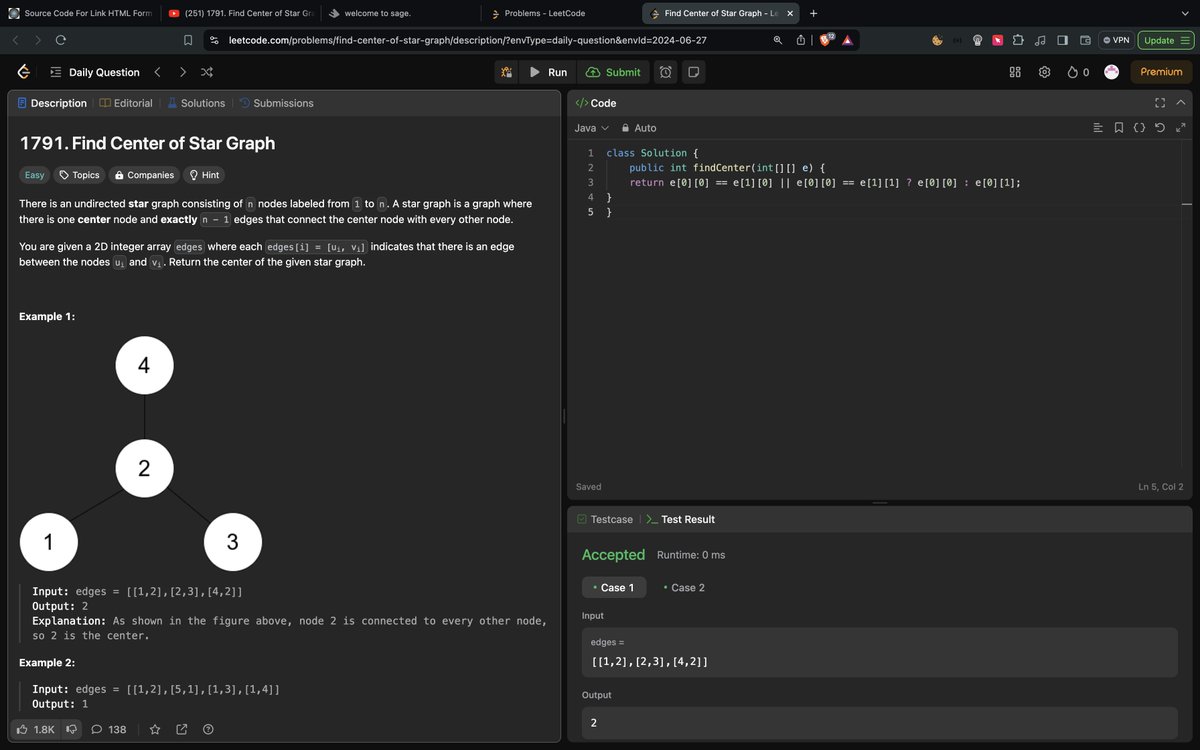Open the notes sticky icon
The image size is (1200, 750).
[693, 72]
